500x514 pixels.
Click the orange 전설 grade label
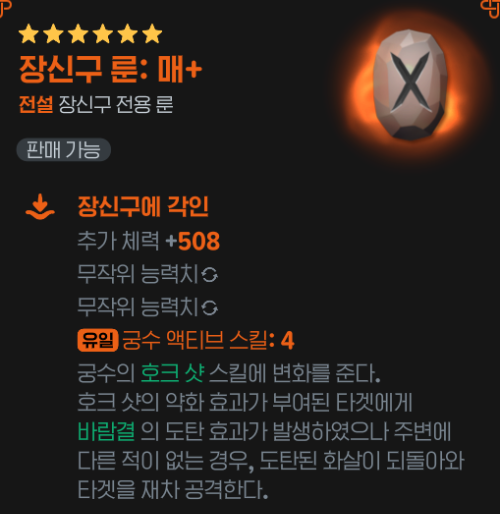pos(36,104)
